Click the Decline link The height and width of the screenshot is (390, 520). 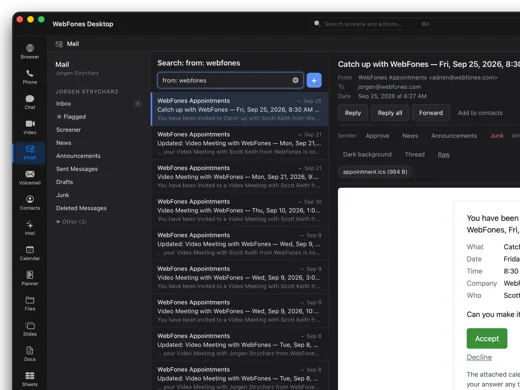(479, 357)
